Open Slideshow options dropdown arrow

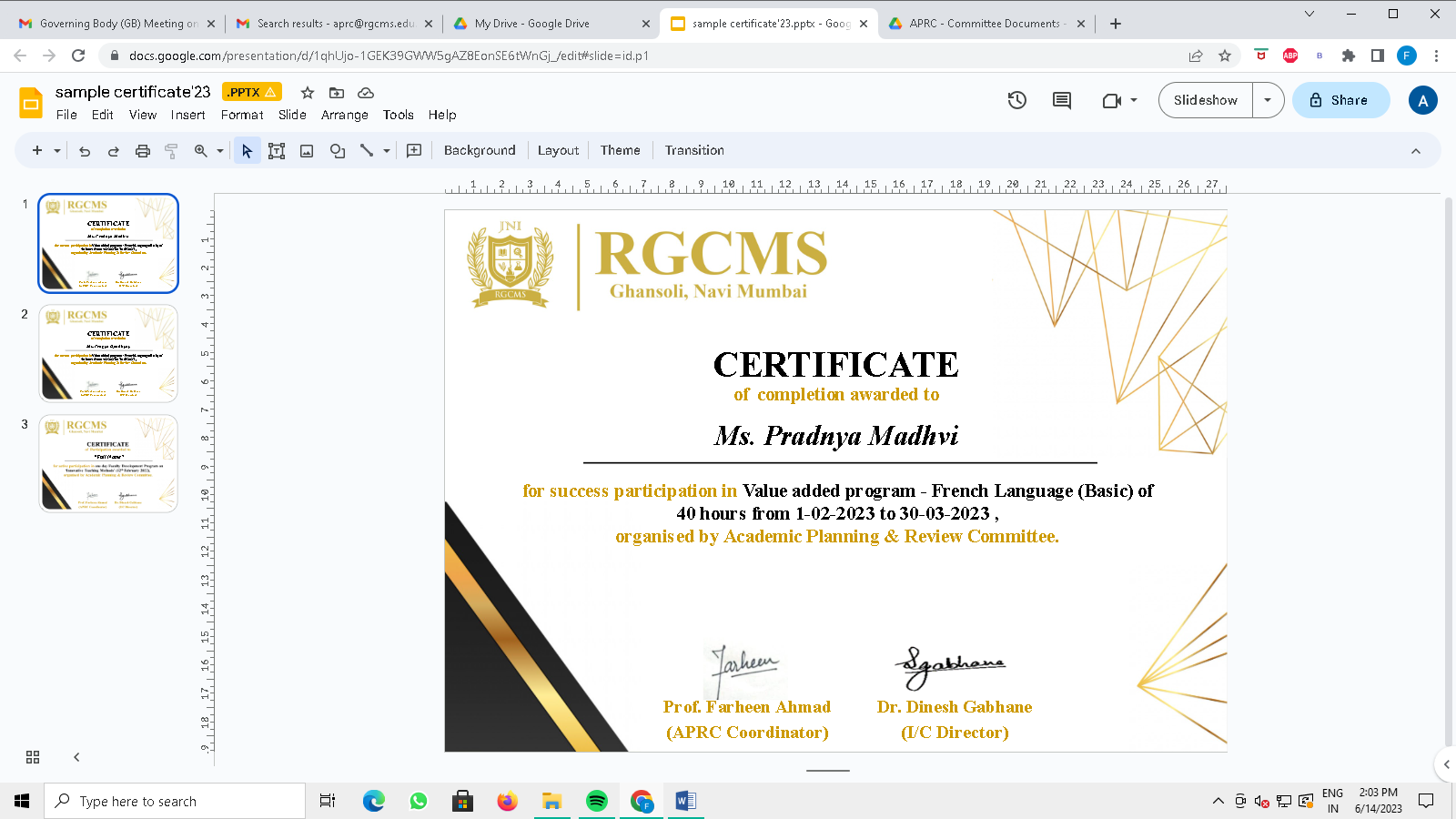(1268, 100)
